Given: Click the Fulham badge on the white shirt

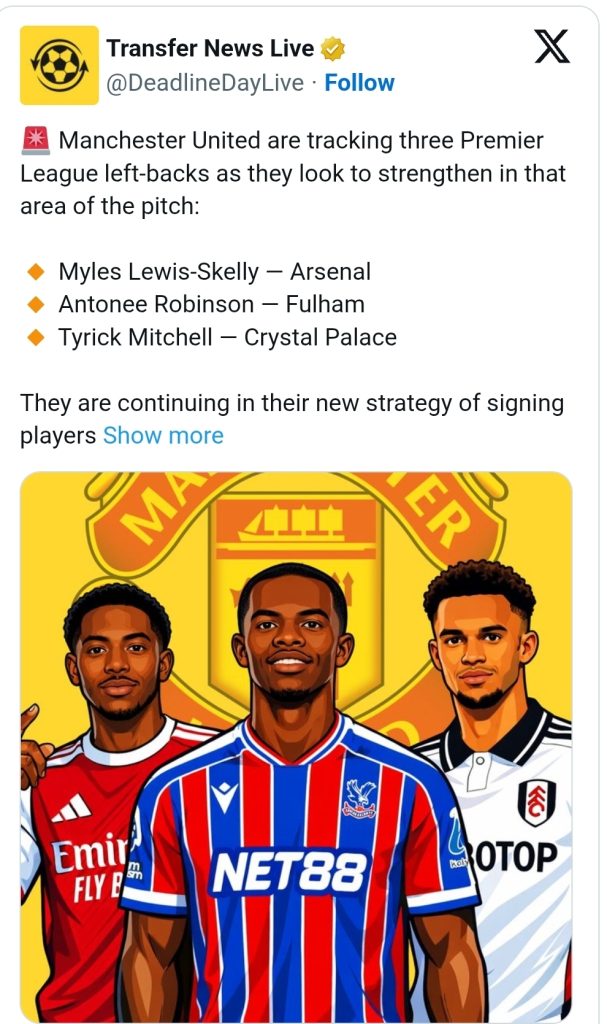Looking at the screenshot, I should tap(536, 802).
